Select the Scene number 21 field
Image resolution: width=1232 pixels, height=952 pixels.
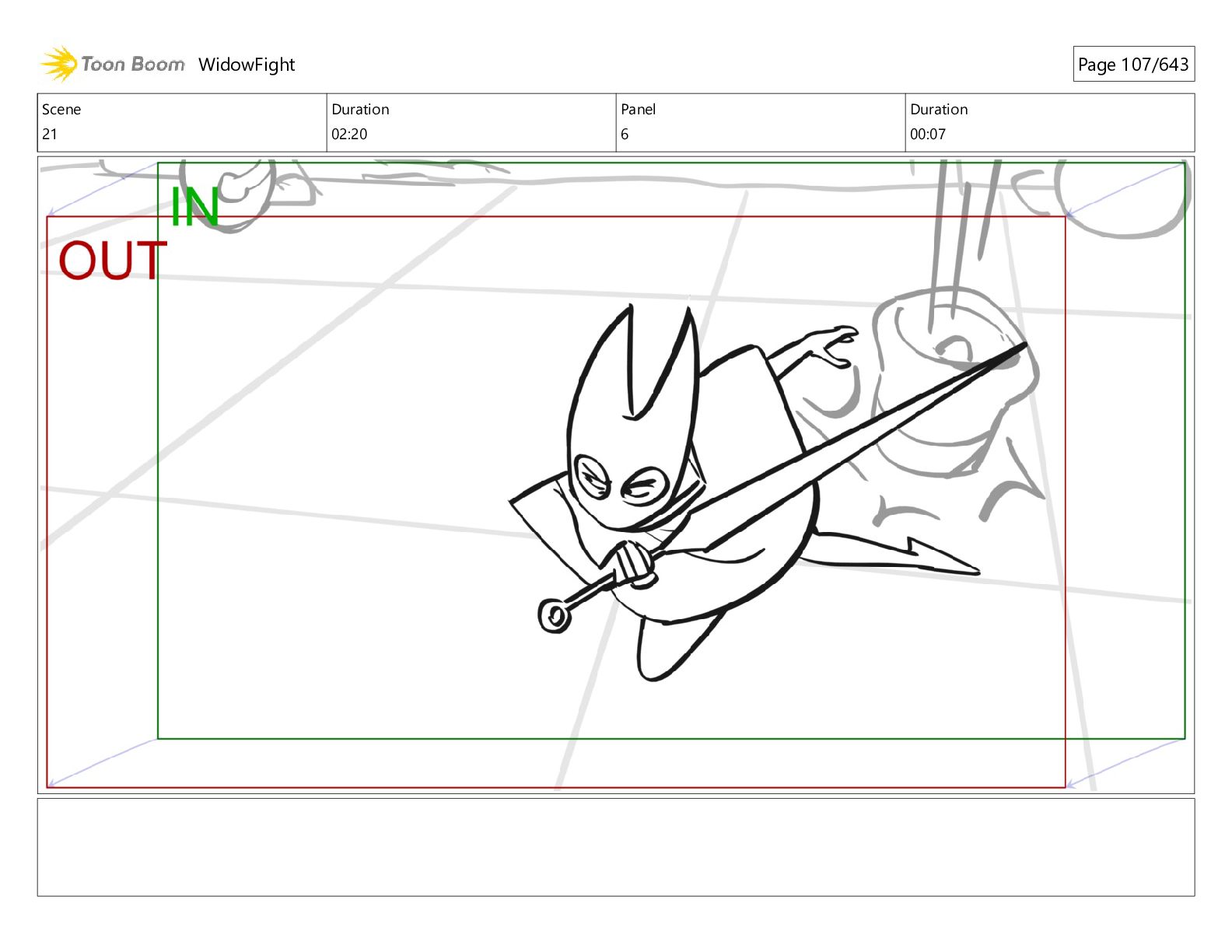(x=50, y=134)
